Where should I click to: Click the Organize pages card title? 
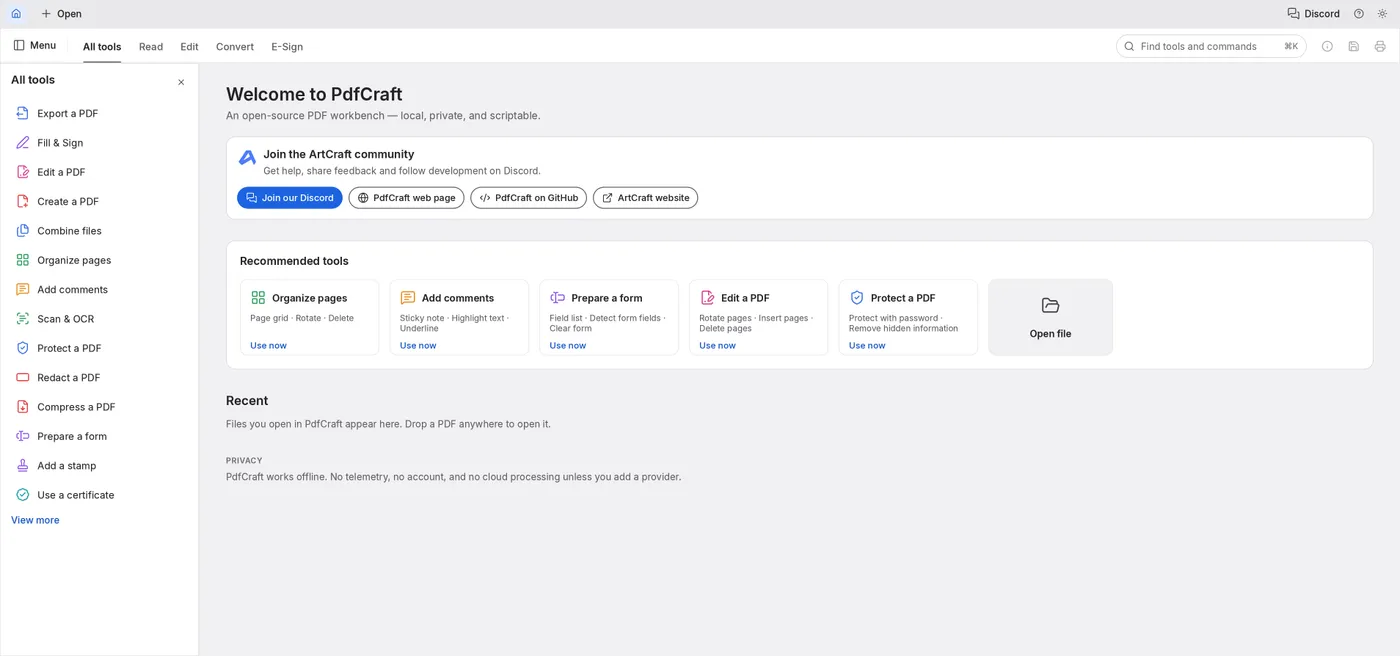[x=310, y=298]
